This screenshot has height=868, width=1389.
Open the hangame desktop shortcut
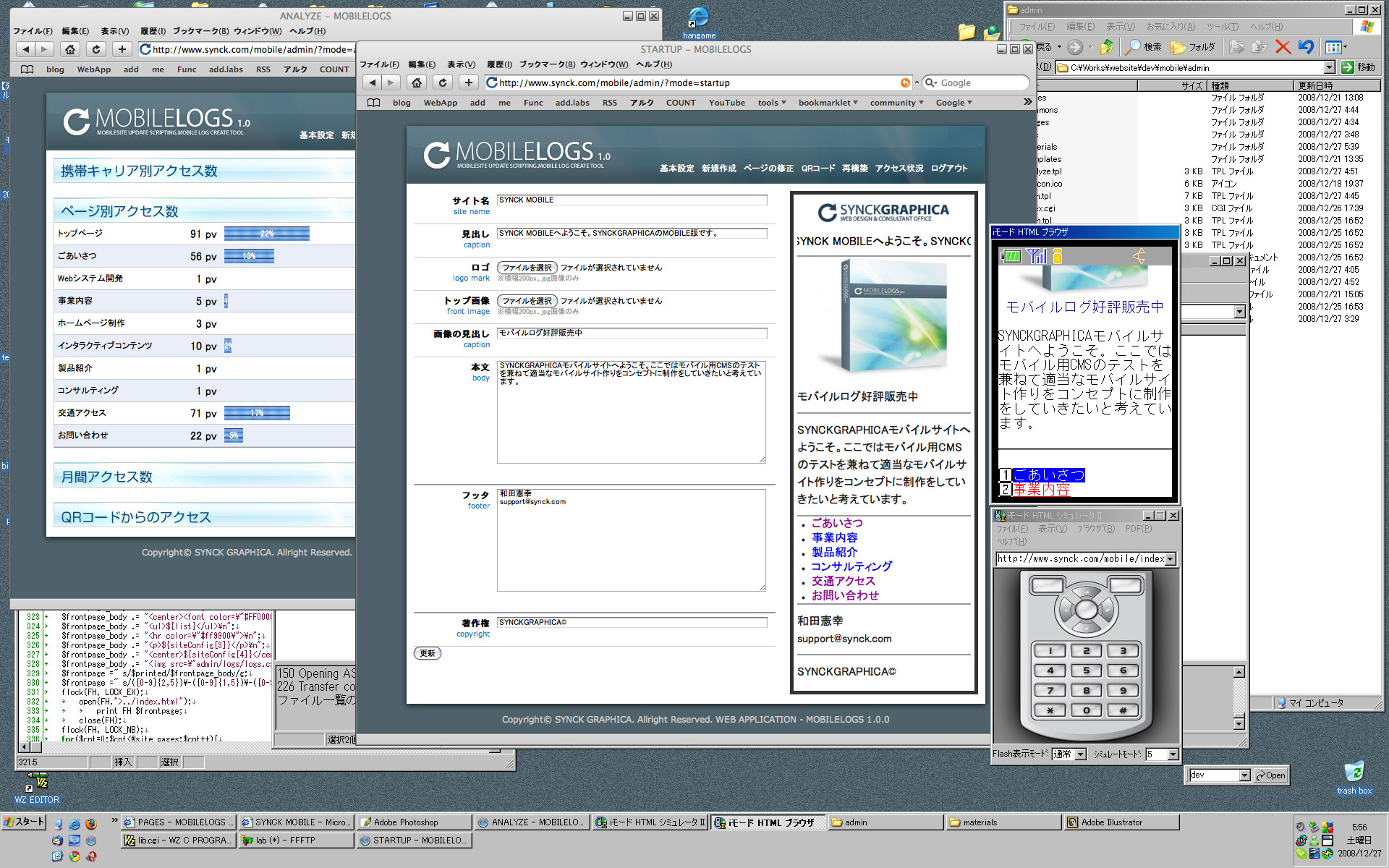[x=699, y=22]
